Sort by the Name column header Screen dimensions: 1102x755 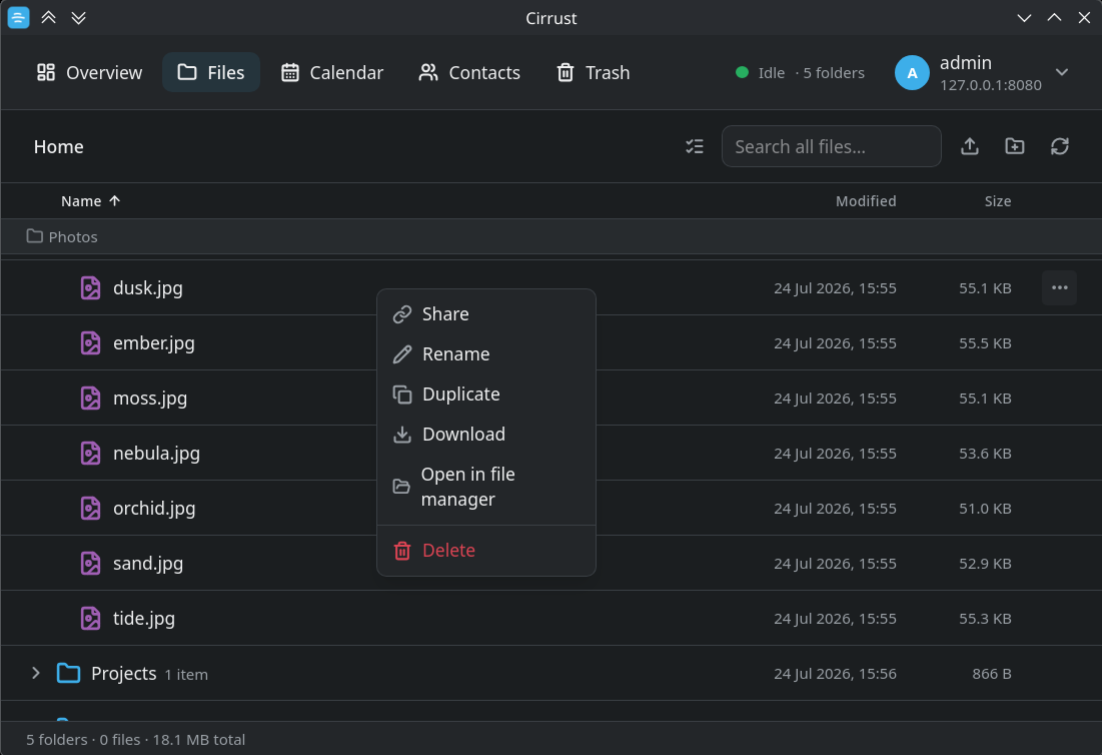click(x=91, y=201)
